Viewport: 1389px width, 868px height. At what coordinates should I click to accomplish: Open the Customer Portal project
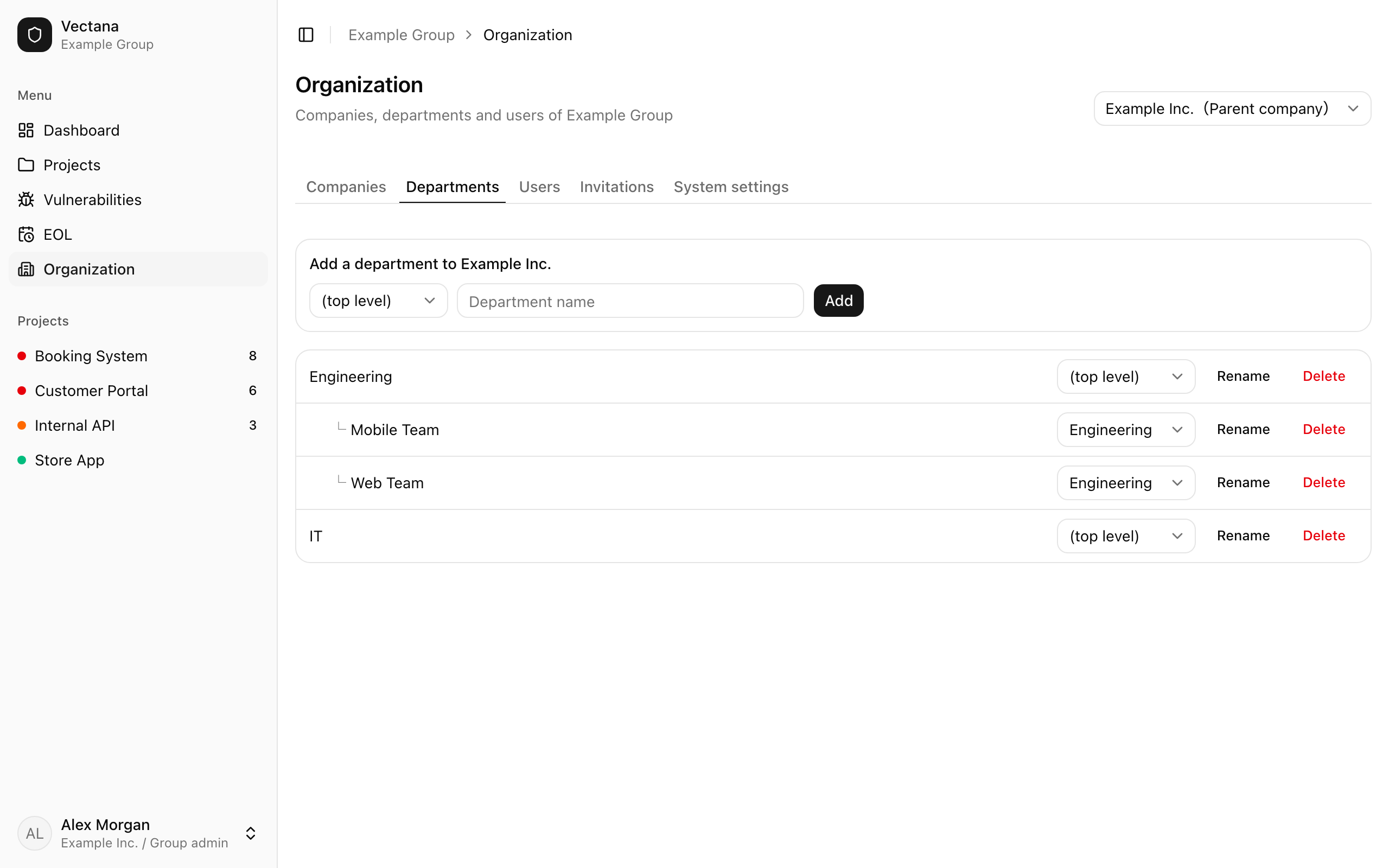pos(138,391)
